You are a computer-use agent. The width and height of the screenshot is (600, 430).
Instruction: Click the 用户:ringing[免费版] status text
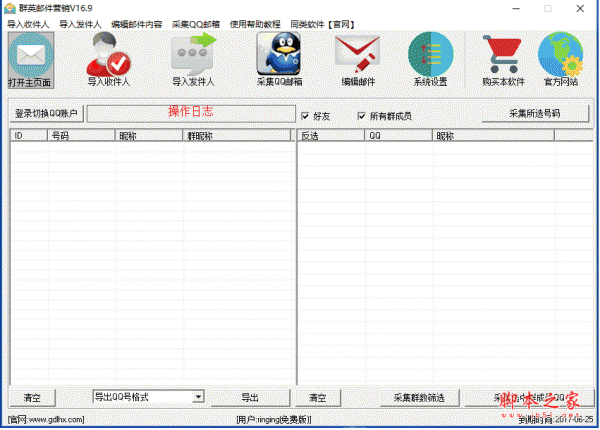click(274, 420)
